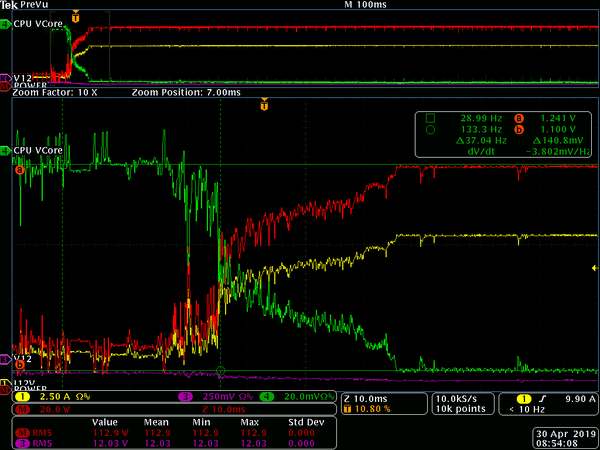Select the purple channel 3 V12 marker in zoom window

click(5, 359)
